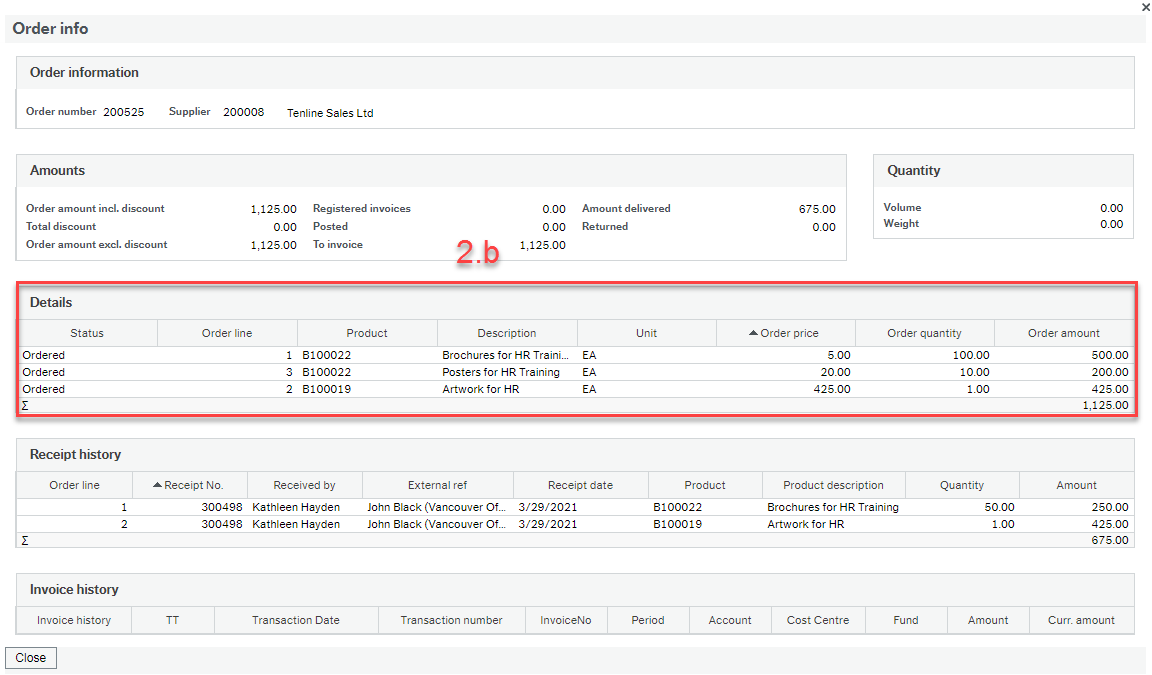The image size is (1152, 675).
Task: Select the receipt row for Artwork for HR
Action: 500,523
